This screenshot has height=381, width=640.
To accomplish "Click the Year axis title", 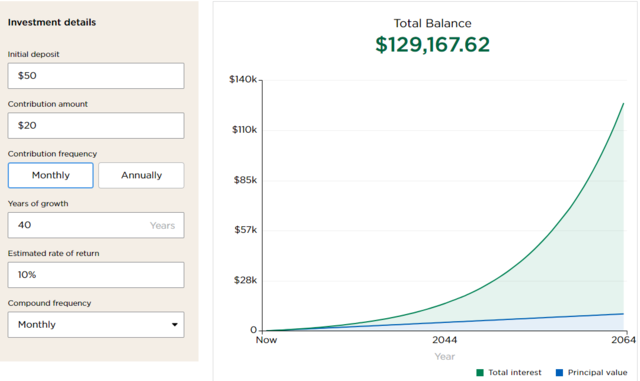I will tap(444, 356).
